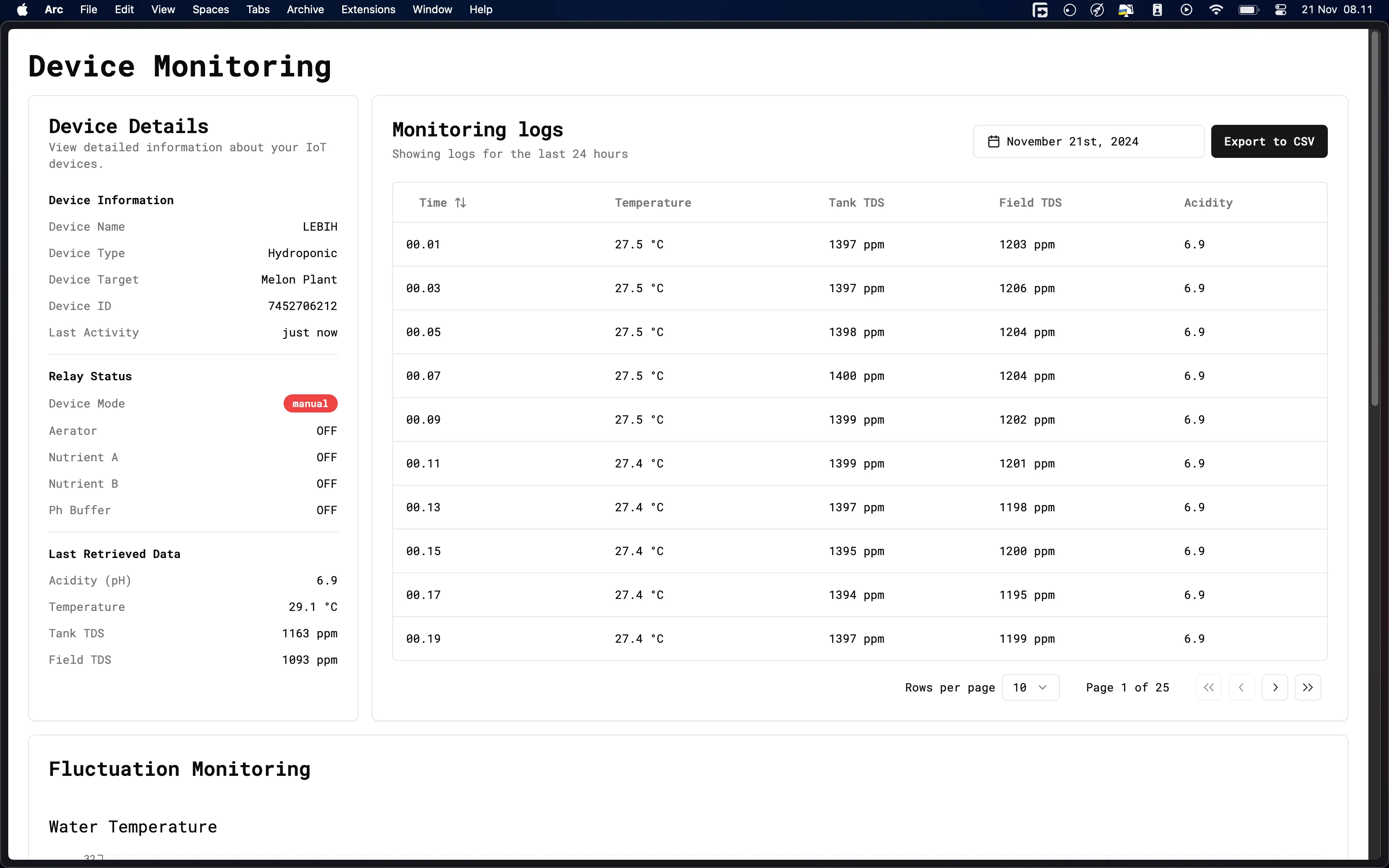Image resolution: width=1389 pixels, height=868 pixels.
Task: Click Field TDS 1202 ppm in 00.09 row
Action: tap(1027, 420)
